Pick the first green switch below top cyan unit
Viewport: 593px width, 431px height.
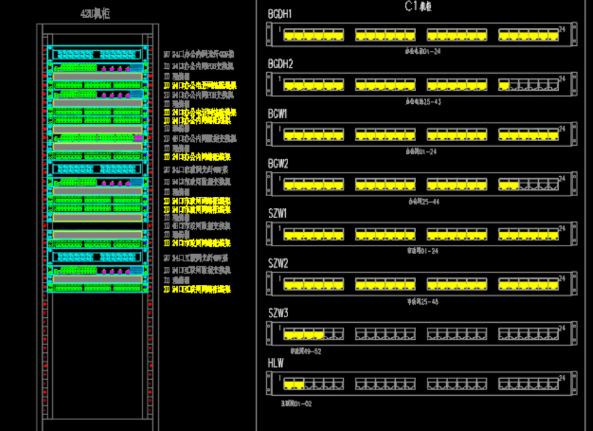click(x=98, y=68)
